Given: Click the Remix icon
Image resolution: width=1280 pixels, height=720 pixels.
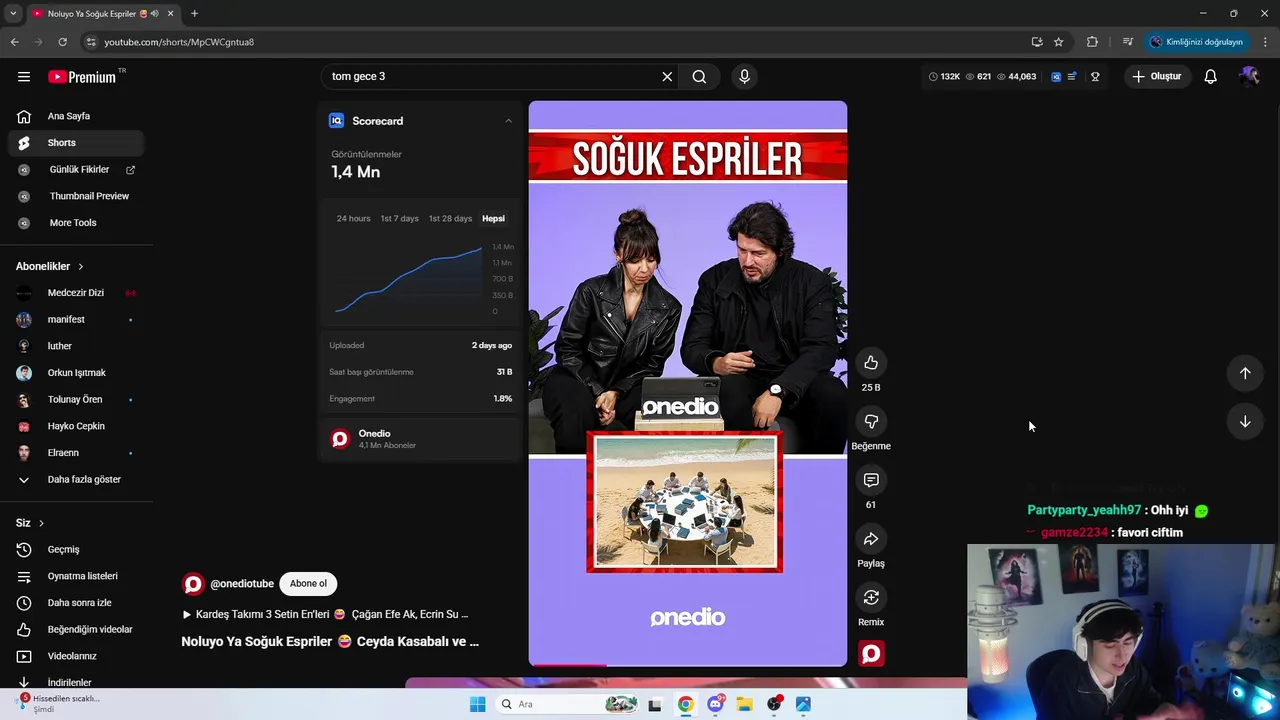Looking at the screenshot, I should pyautogui.click(x=871, y=598).
